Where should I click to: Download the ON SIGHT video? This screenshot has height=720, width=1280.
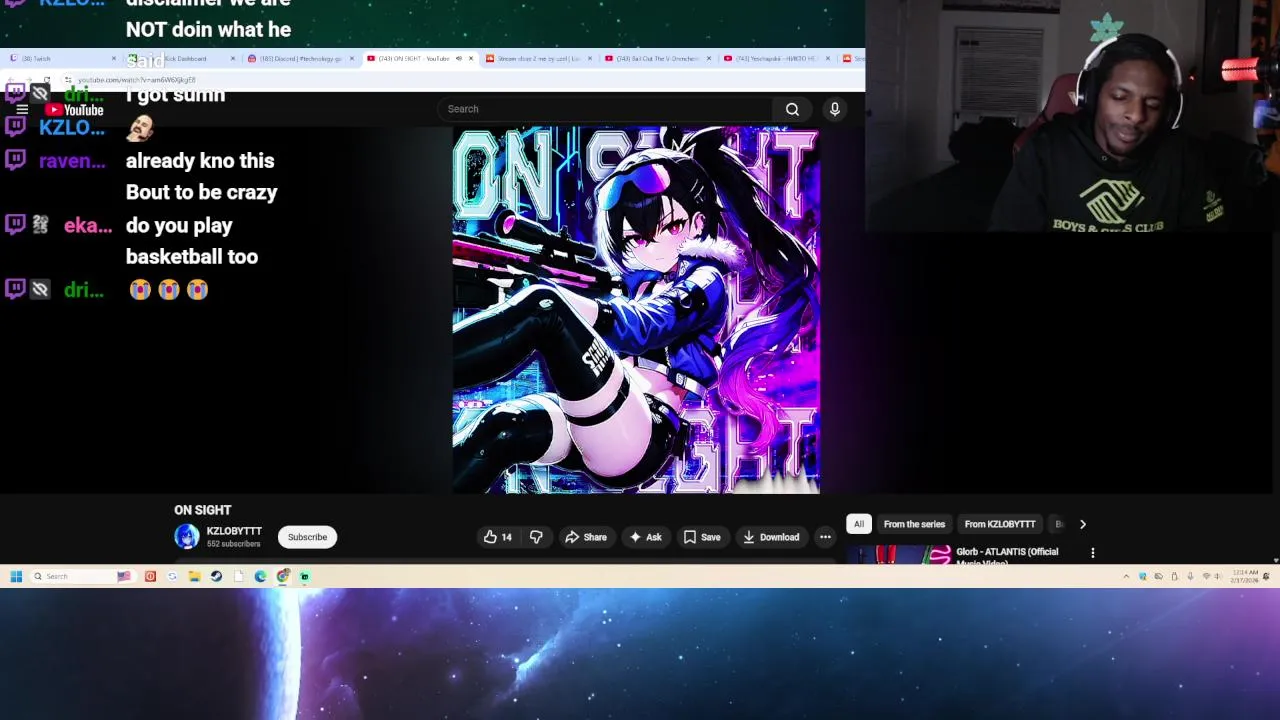(x=770, y=537)
